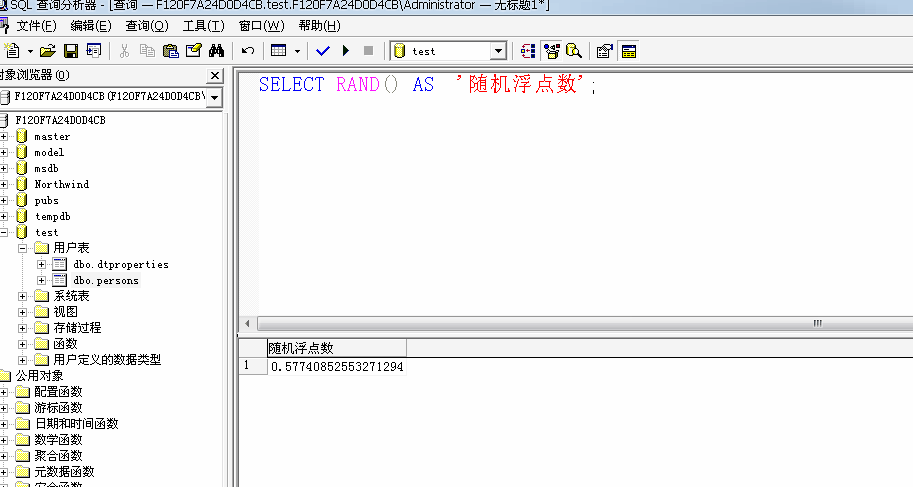Open the 查询(Q) menu
913x487 pixels.
[x=147, y=26]
